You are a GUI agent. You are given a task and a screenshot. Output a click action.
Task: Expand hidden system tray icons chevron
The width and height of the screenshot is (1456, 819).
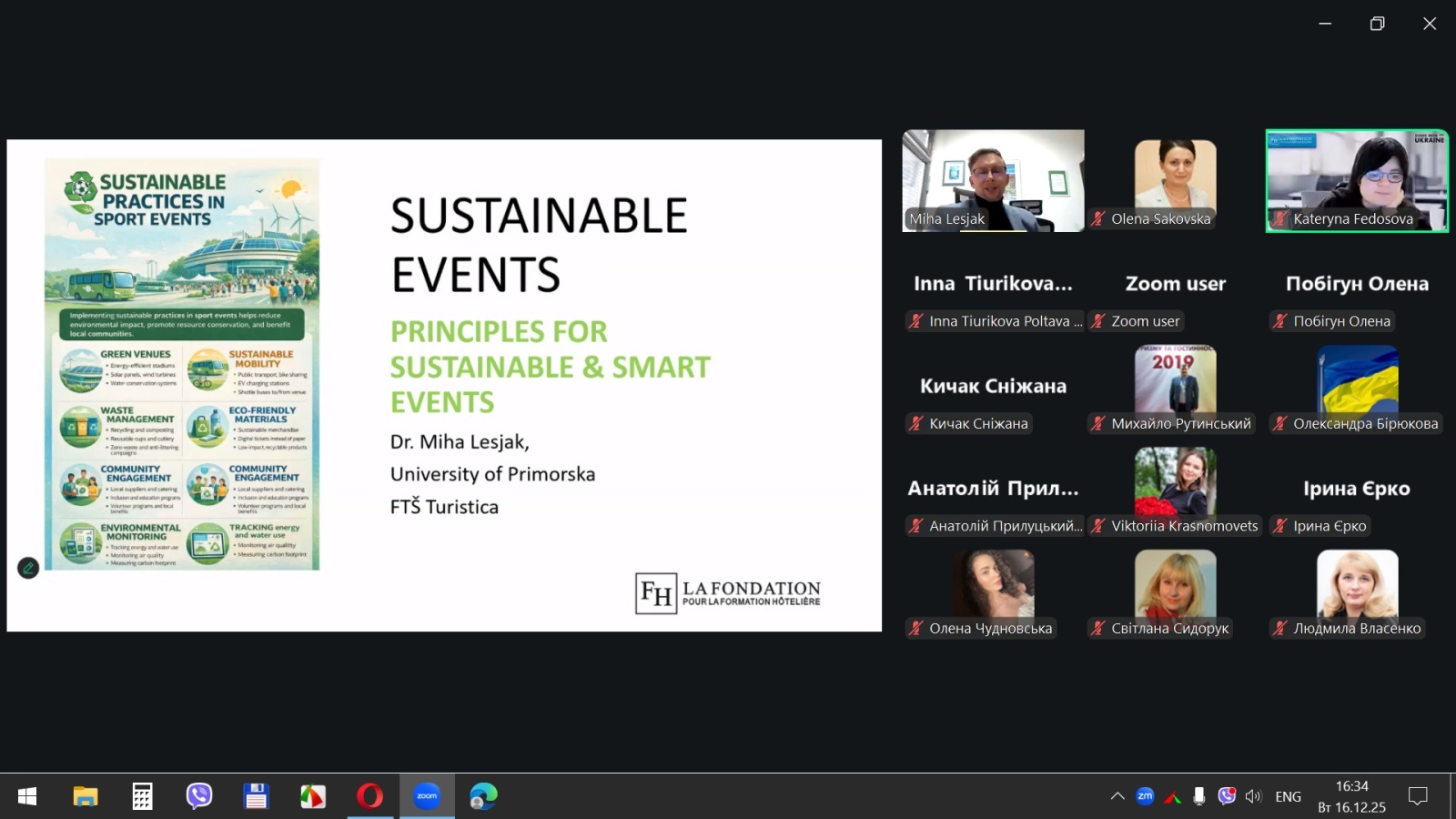(x=1117, y=796)
